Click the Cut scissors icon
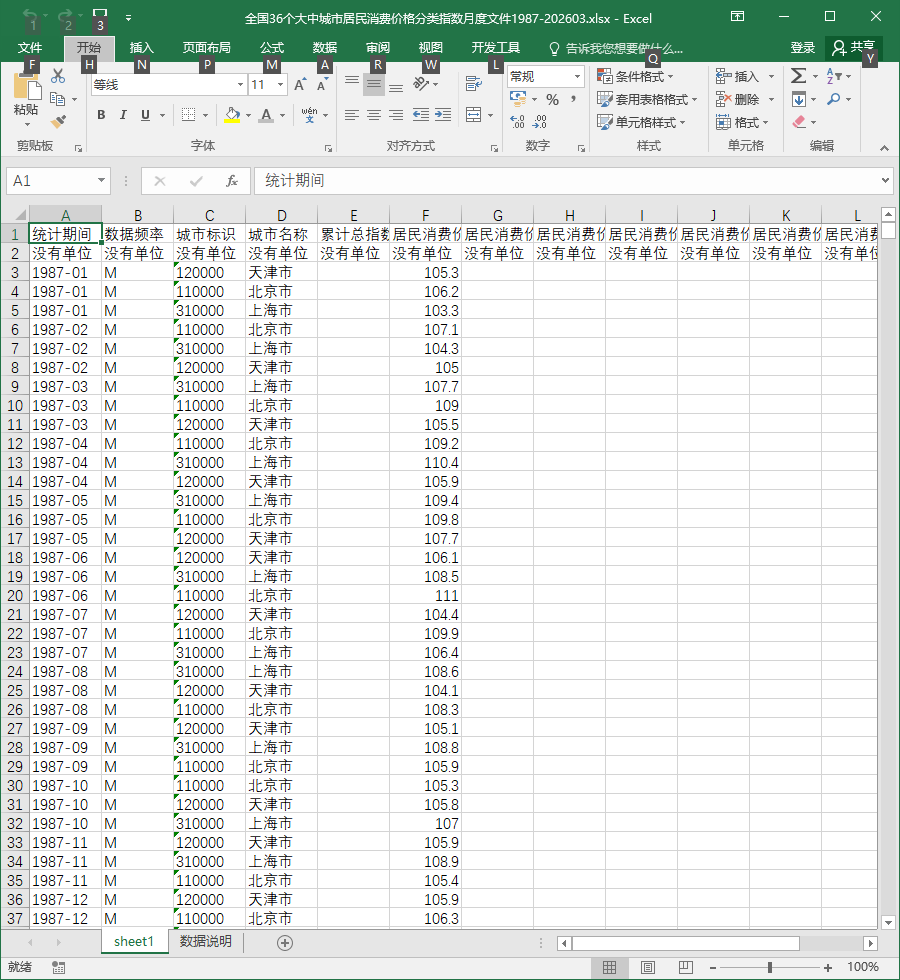The image size is (900, 980). pyautogui.click(x=58, y=76)
